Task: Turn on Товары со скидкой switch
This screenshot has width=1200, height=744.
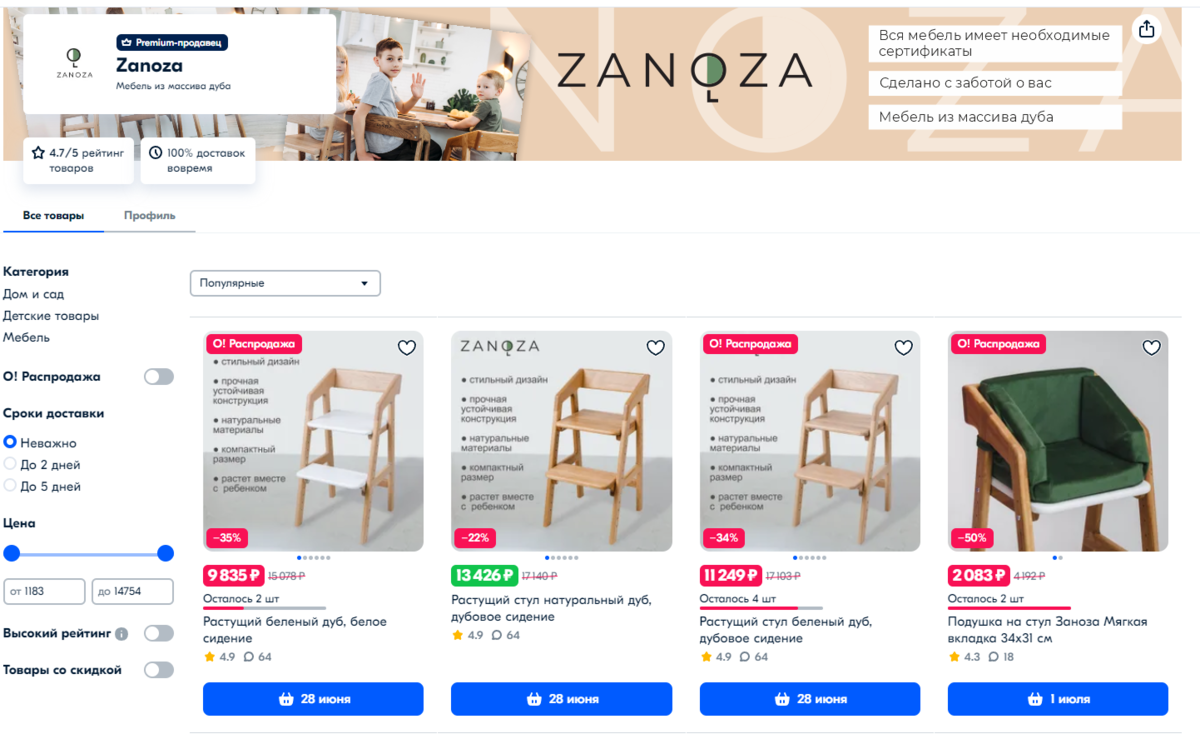Action: point(159,670)
